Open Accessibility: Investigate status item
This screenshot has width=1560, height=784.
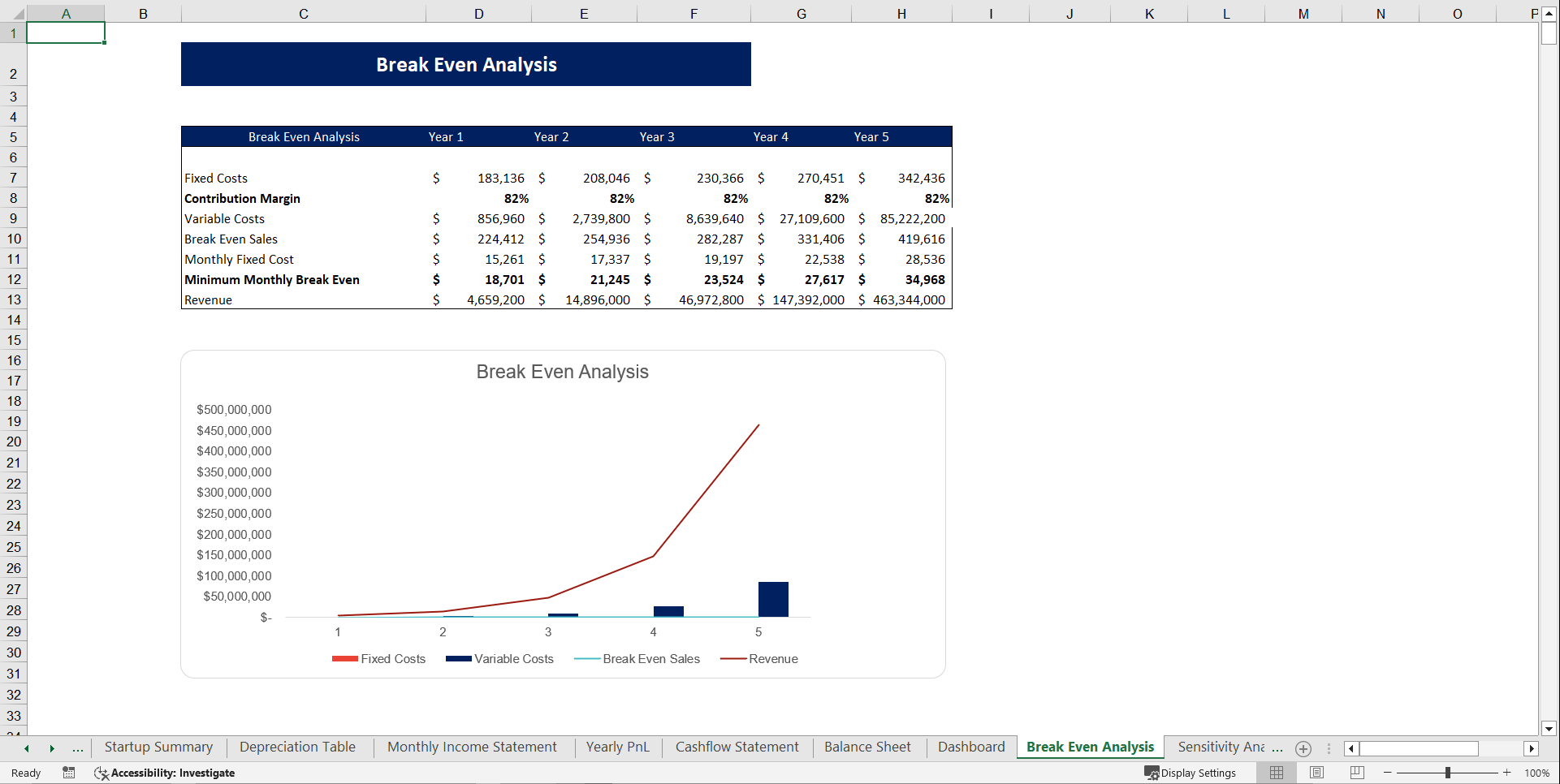[165, 773]
